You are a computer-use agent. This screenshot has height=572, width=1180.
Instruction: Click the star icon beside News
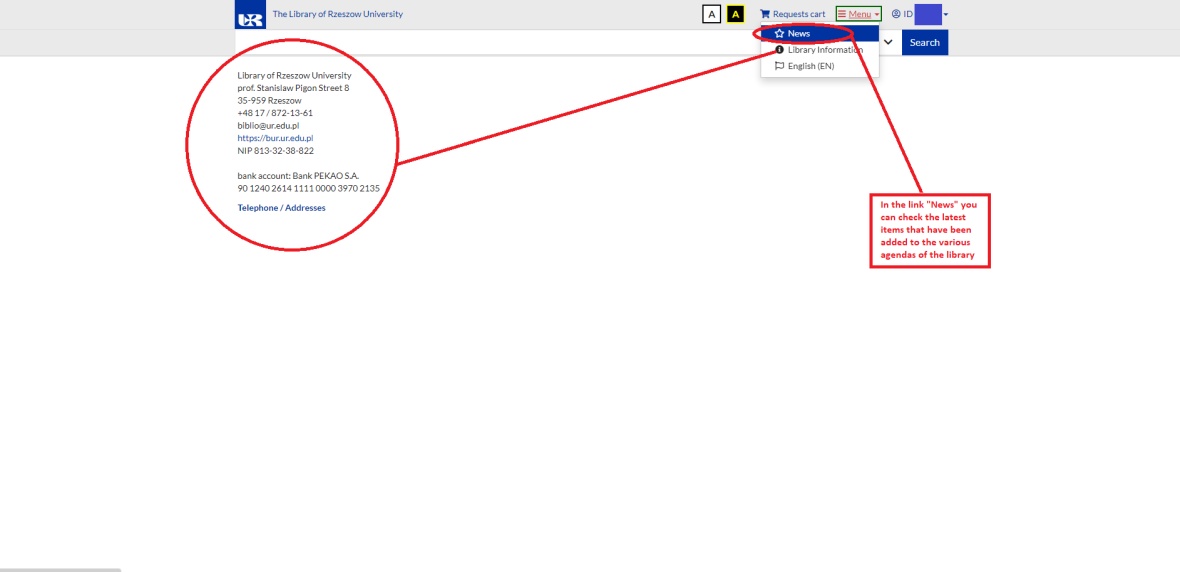(779, 34)
